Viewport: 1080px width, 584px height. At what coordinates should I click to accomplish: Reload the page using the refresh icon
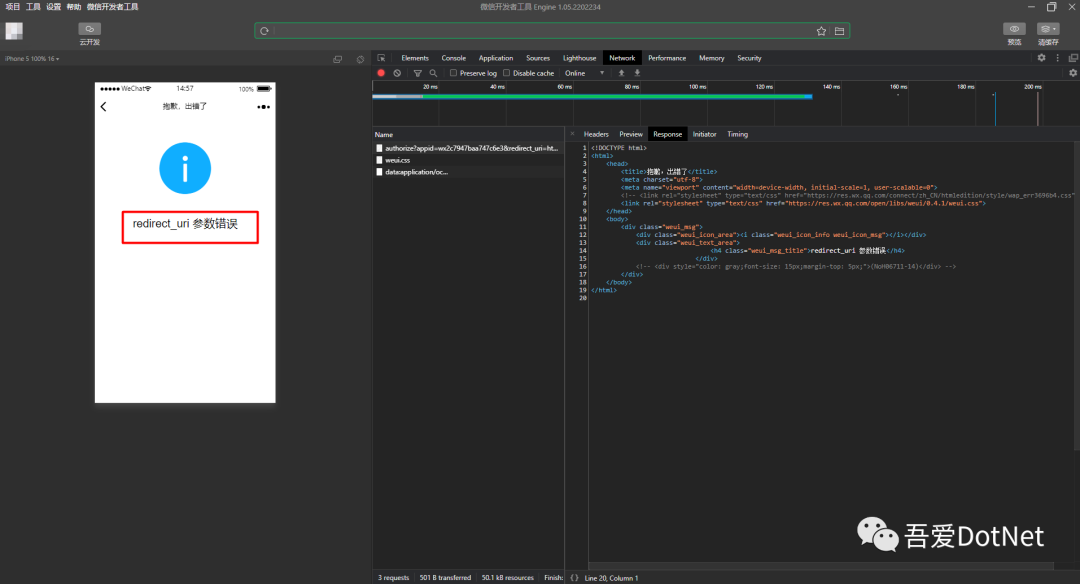click(264, 31)
